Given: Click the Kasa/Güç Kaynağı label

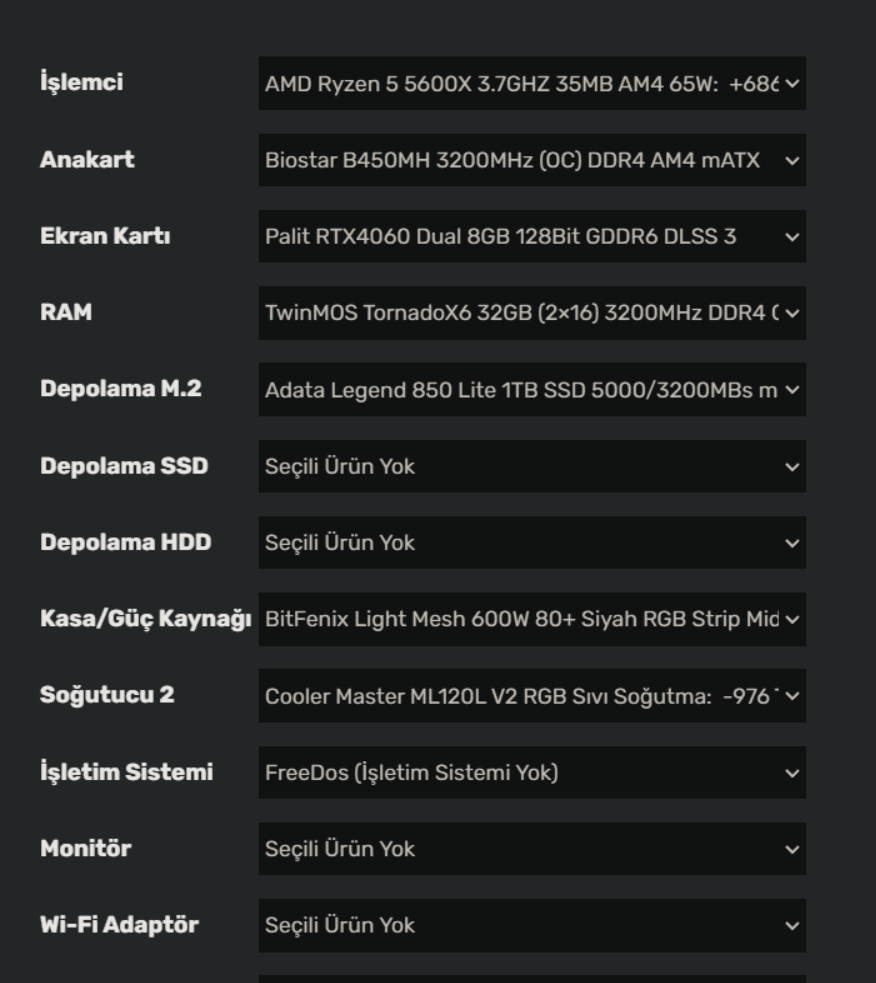Looking at the screenshot, I should tap(145, 620).
